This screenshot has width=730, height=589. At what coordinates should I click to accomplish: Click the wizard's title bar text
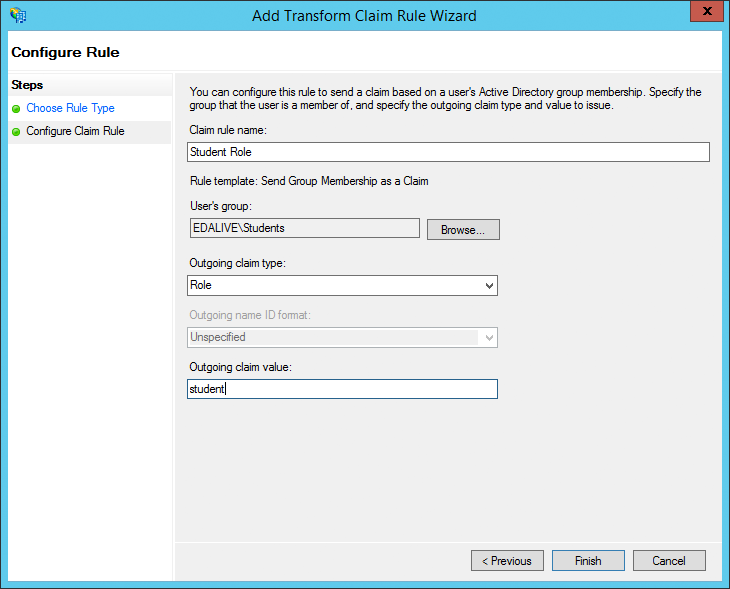pos(364,15)
